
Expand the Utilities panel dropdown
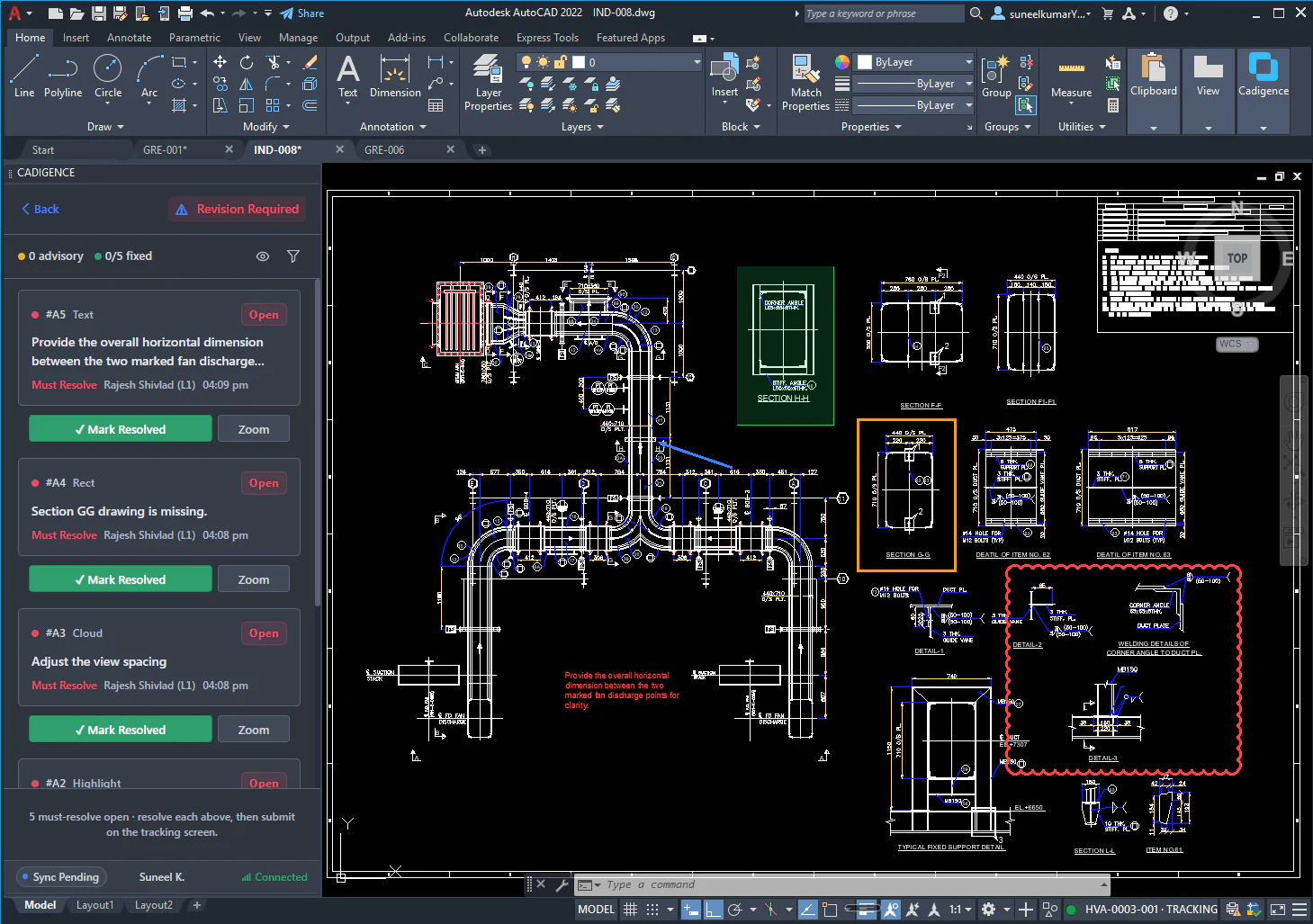point(1082,127)
